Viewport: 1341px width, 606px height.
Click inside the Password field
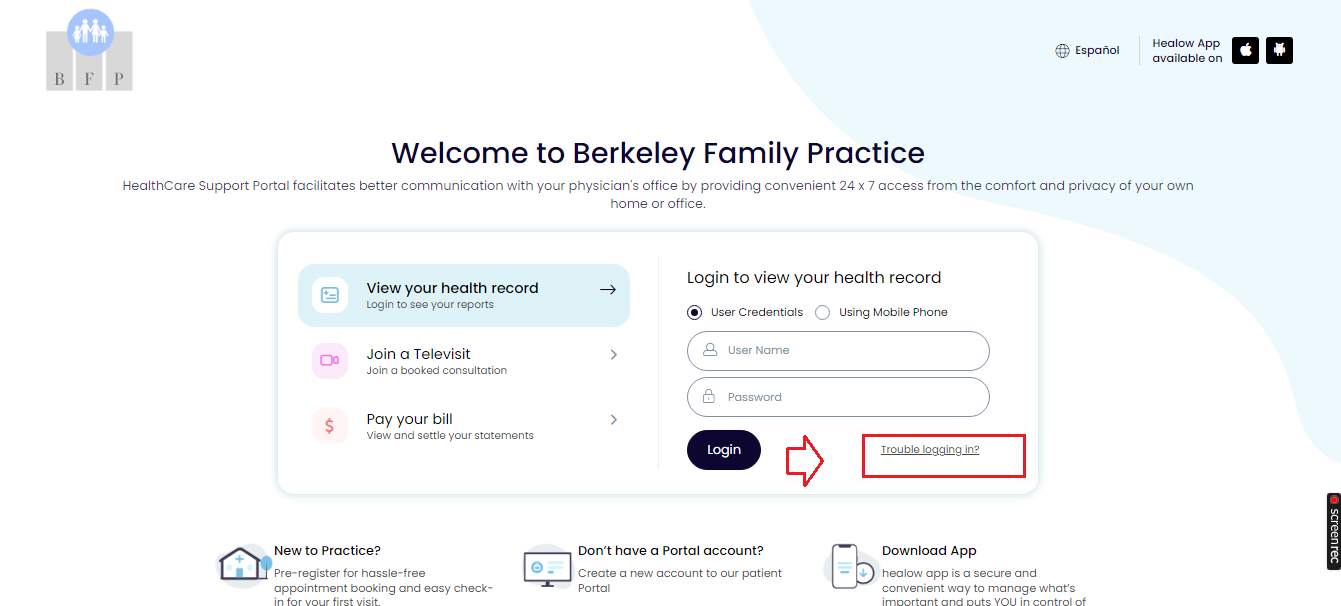838,396
